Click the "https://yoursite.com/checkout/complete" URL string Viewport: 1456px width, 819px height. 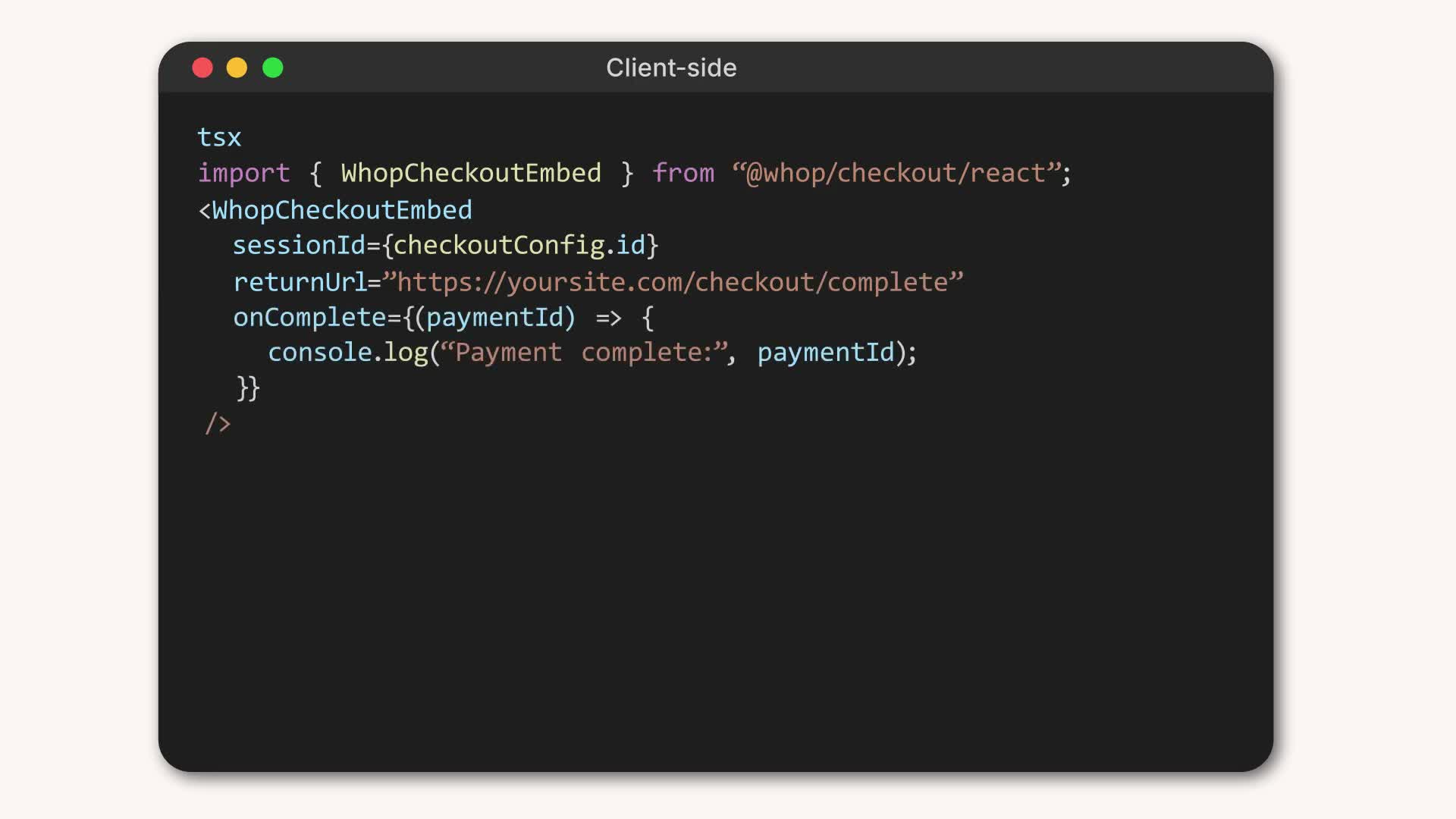[673, 282]
